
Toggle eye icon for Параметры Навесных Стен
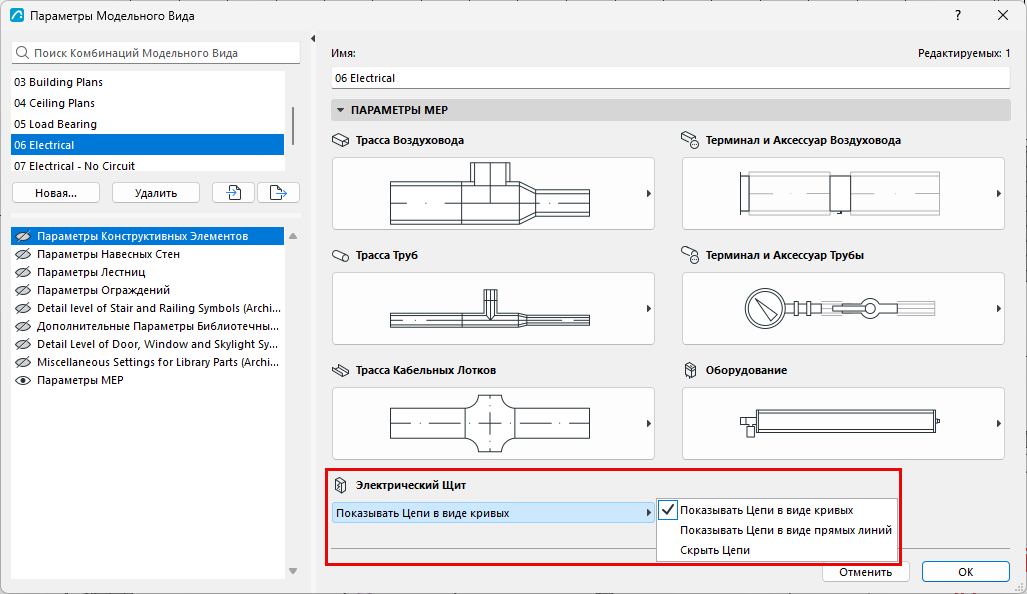pos(23,254)
